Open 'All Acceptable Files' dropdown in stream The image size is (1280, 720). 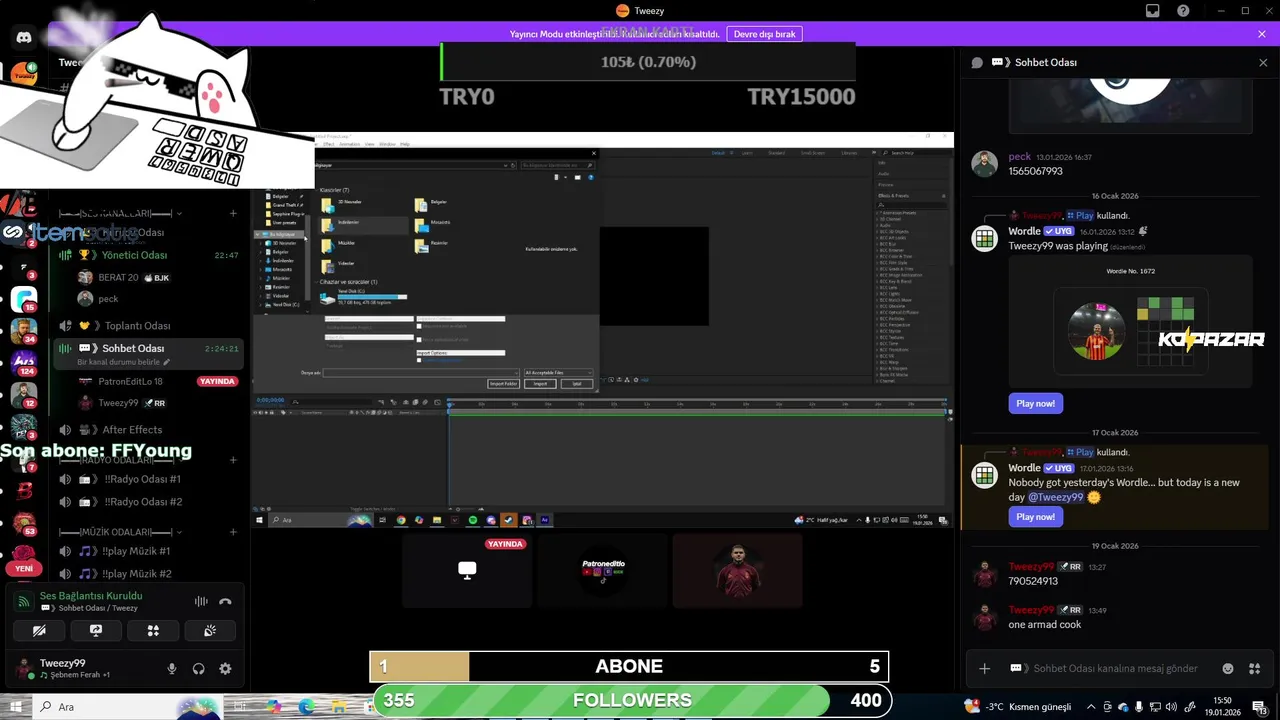[x=558, y=372]
